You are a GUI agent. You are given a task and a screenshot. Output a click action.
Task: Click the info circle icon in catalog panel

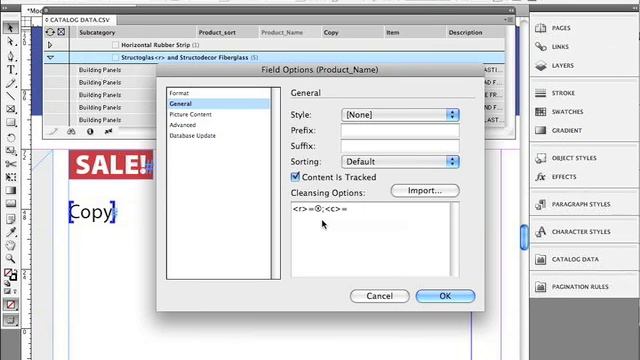point(90,131)
